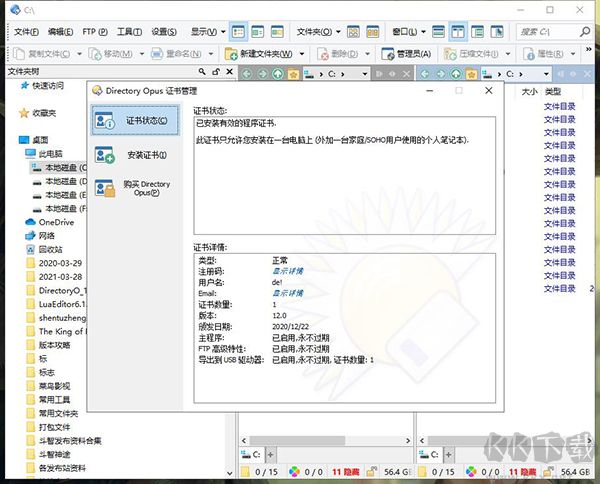Select the 收藏夹 favorites star in sidebar
The width and height of the screenshot is (600, 484).
point(23,113)
